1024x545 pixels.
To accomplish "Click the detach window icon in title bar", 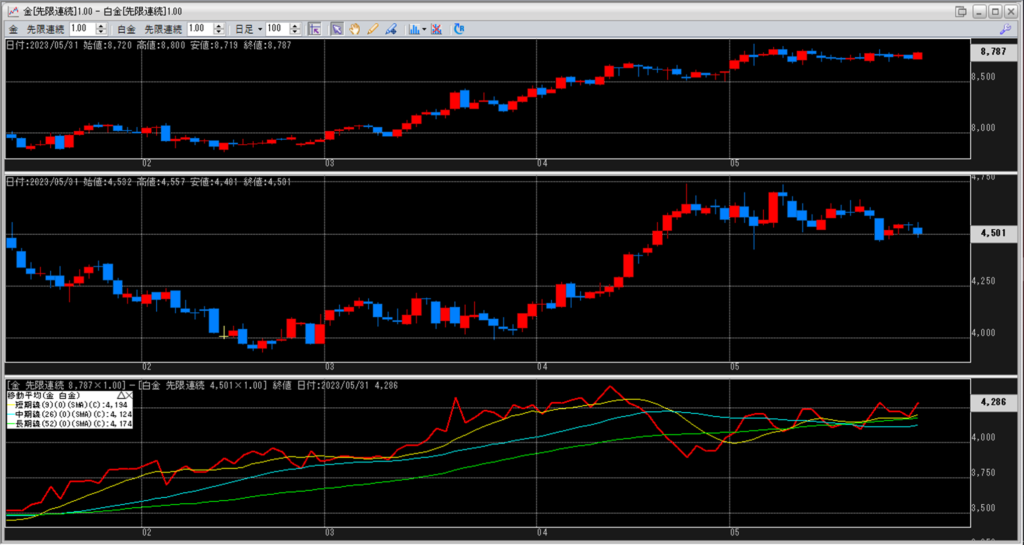I will tap(961, 11).
